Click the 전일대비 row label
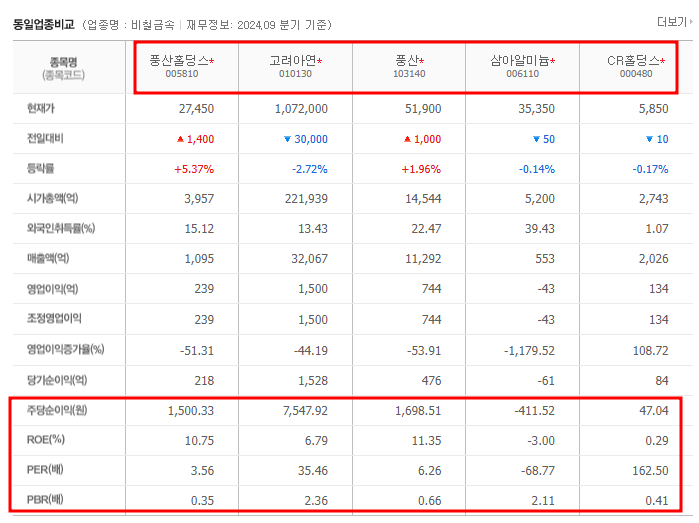 point(45,139)
